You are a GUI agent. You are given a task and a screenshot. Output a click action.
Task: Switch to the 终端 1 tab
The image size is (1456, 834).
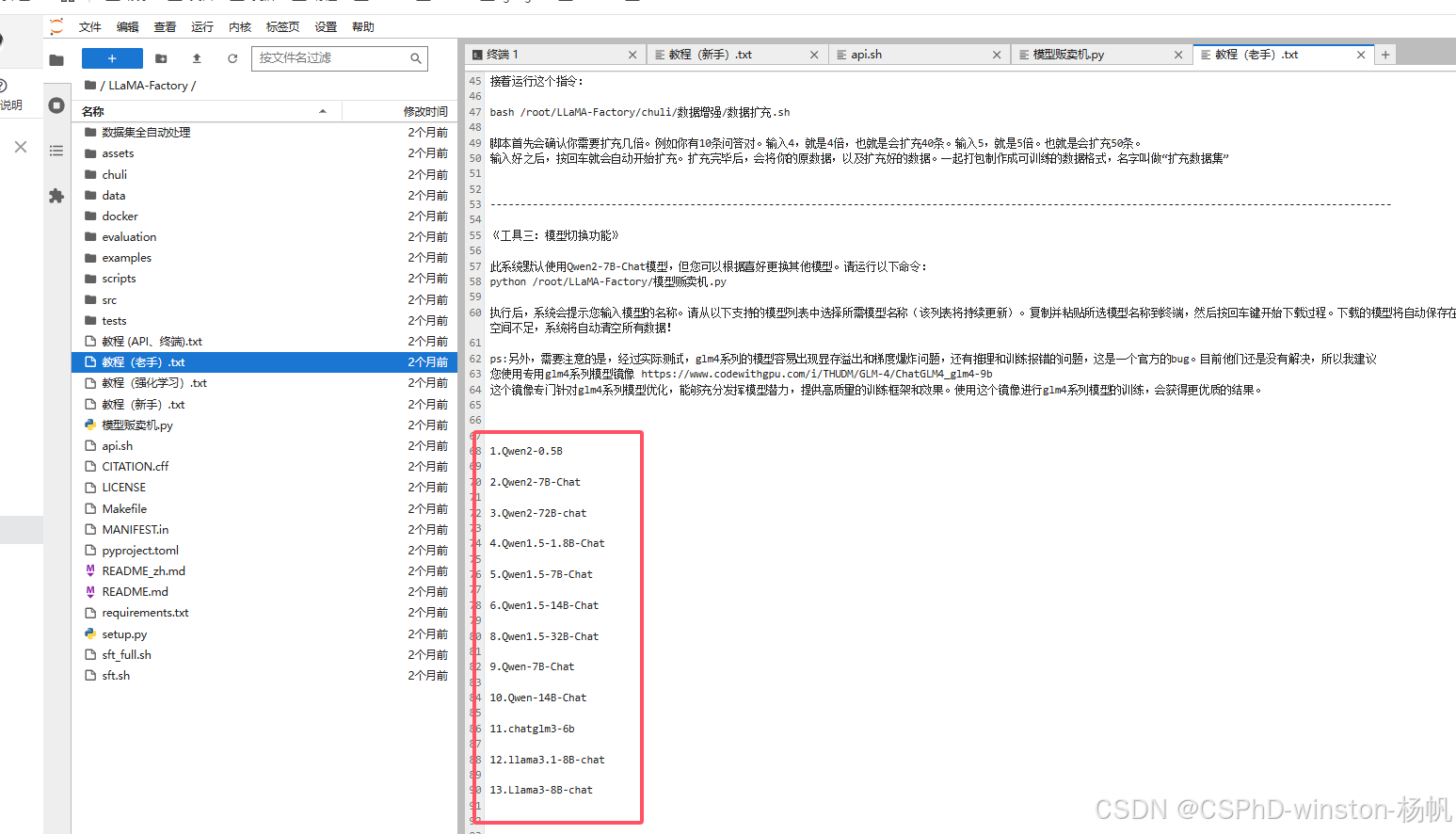(x=555, y=55)
